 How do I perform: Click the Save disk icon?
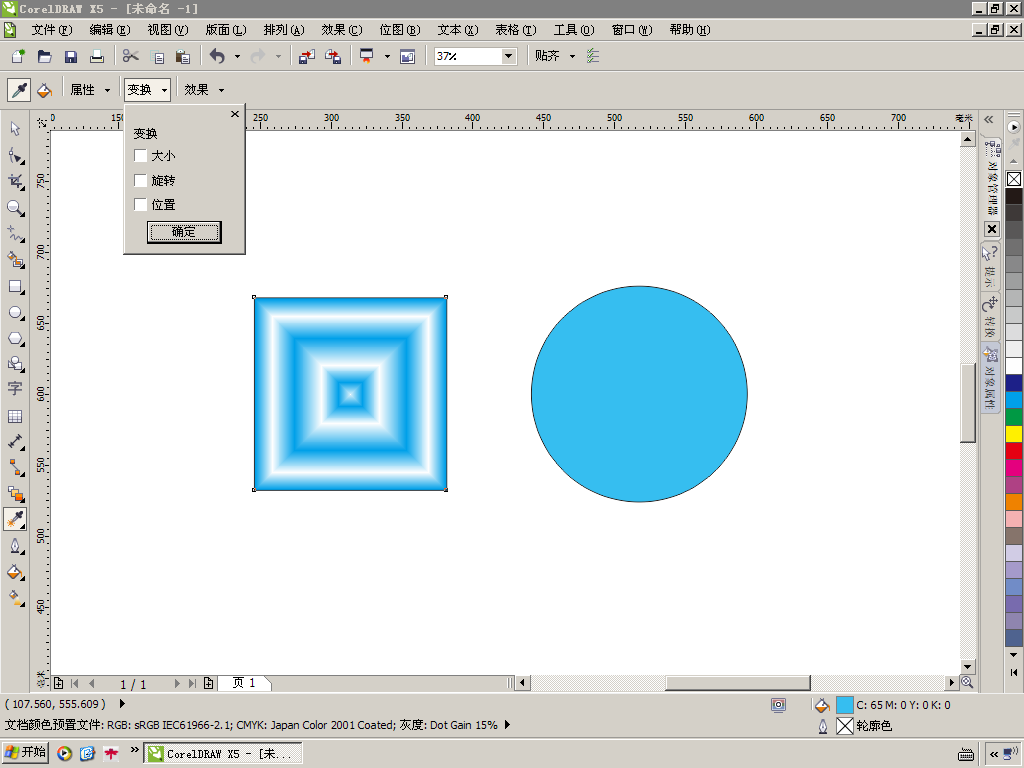71,57
